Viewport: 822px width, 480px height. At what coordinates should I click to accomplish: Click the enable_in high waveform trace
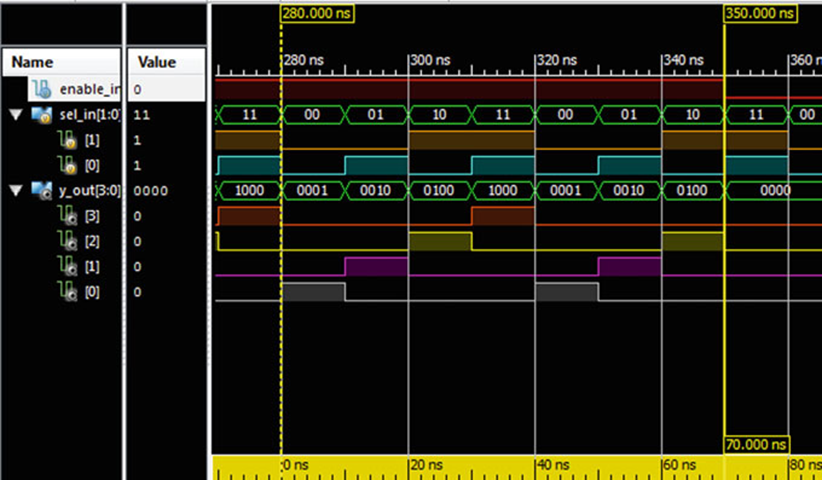tap(469, 89)
